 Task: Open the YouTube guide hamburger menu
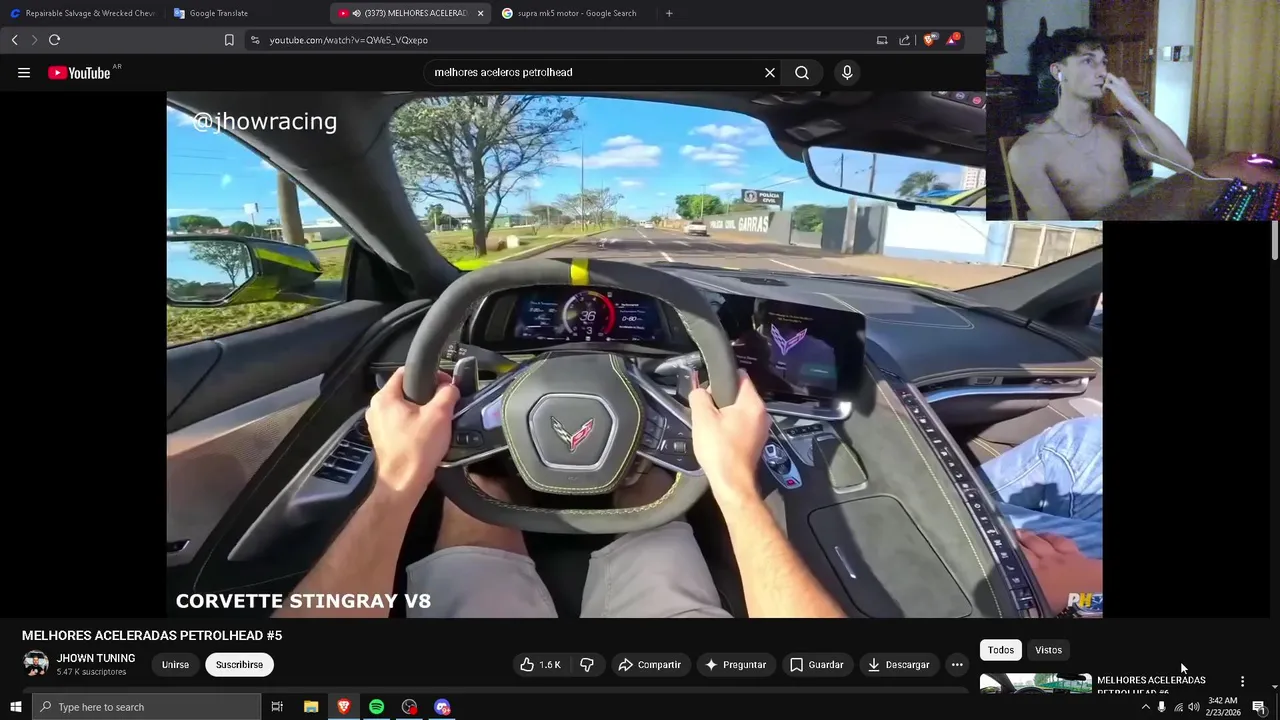[24, 72]
